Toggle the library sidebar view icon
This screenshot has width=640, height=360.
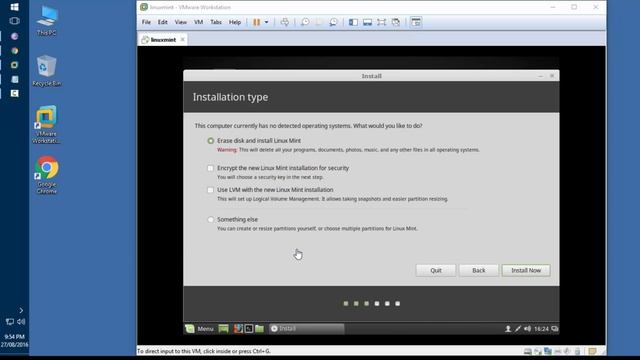click(x=353, y=22)
